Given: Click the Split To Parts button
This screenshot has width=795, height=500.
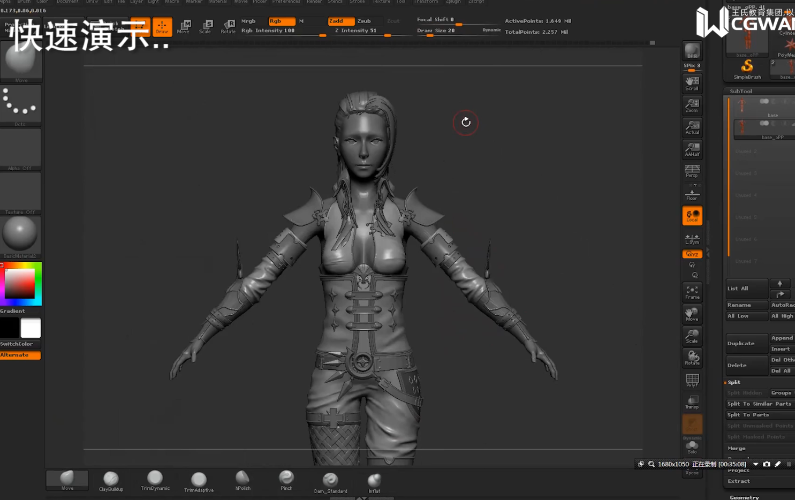Looking at the screenshot, I should pyautogui.click(x=748, y=414).
